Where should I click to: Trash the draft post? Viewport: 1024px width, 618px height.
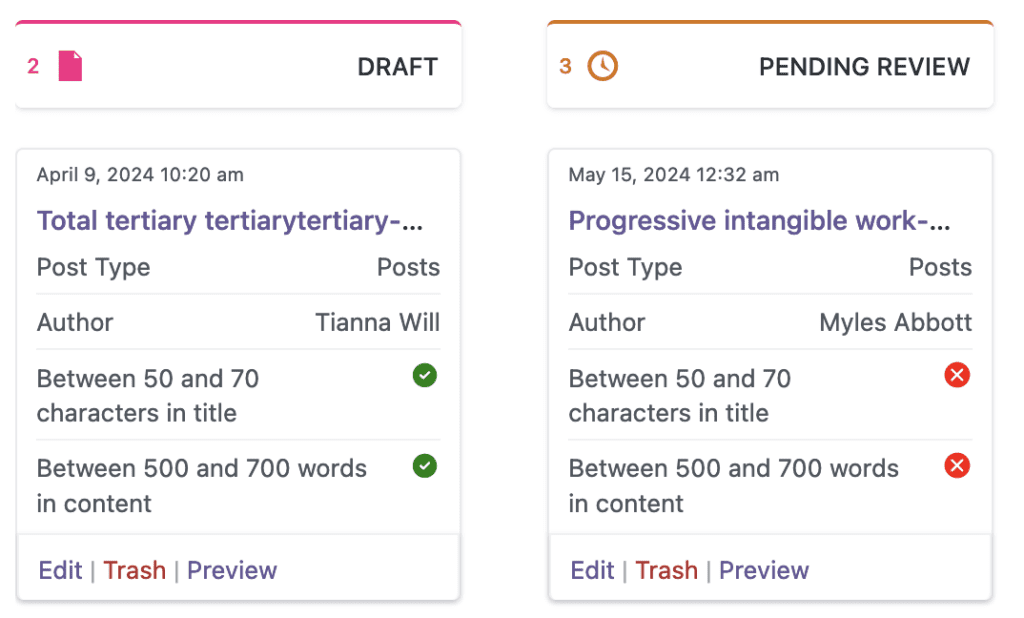(134, 570)
